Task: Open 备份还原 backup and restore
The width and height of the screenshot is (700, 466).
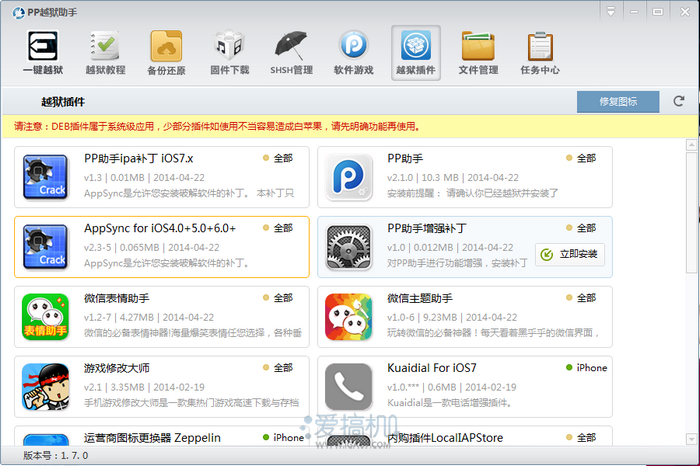Action: pyautogui.click(x=167, y=53)
